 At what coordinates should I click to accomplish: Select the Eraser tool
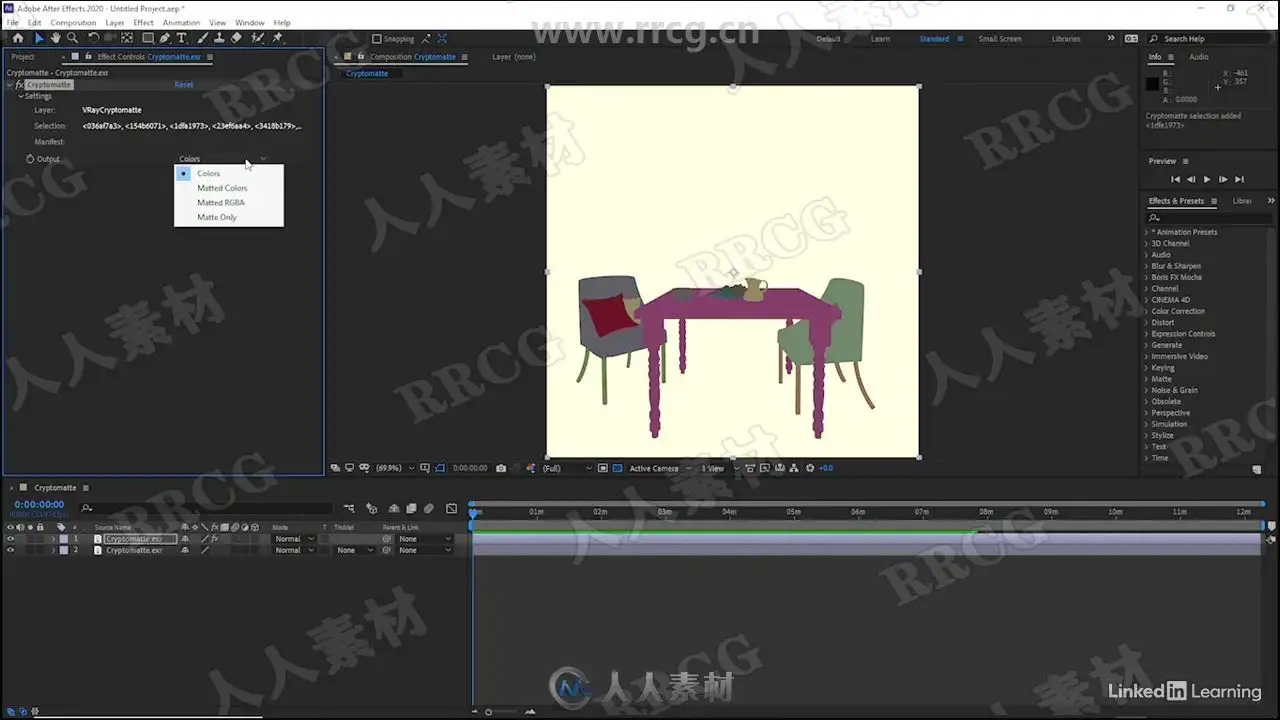point(236,38)
